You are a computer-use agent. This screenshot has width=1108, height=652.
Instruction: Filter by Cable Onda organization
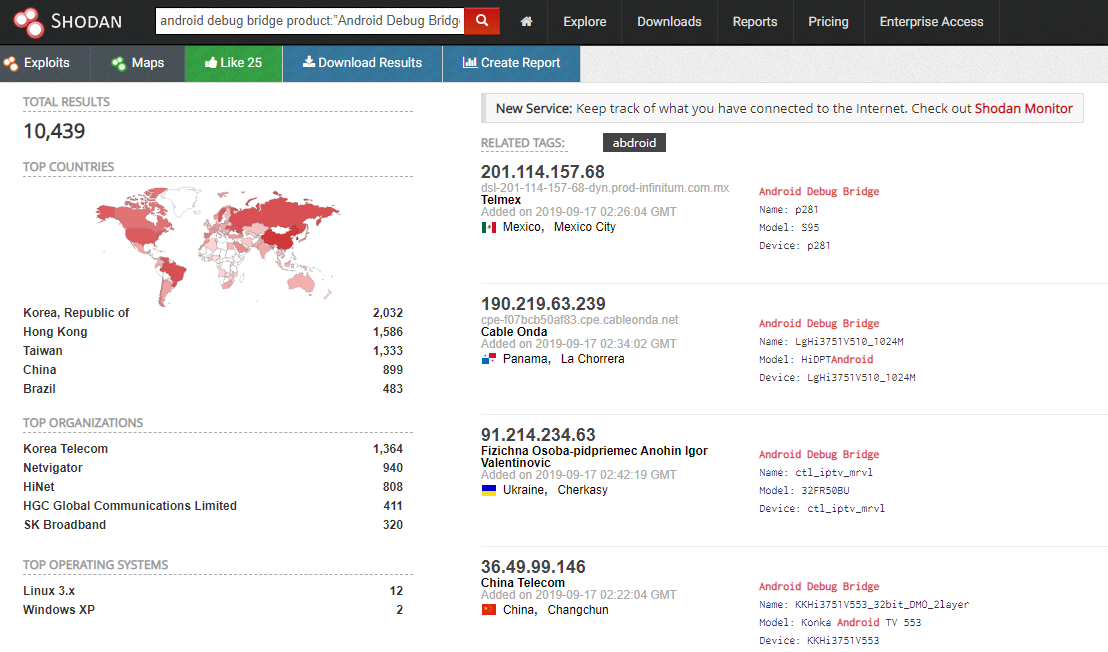(514, 332)
